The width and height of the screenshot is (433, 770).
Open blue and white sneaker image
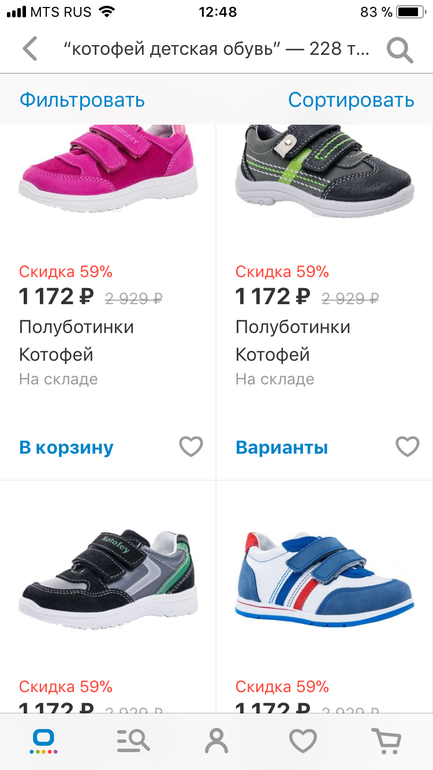324,579
